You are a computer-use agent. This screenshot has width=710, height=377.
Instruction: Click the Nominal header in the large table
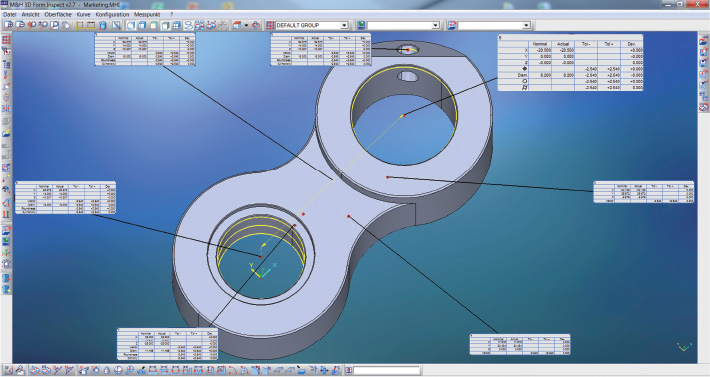pyautogui.click(x=540, y=44)
